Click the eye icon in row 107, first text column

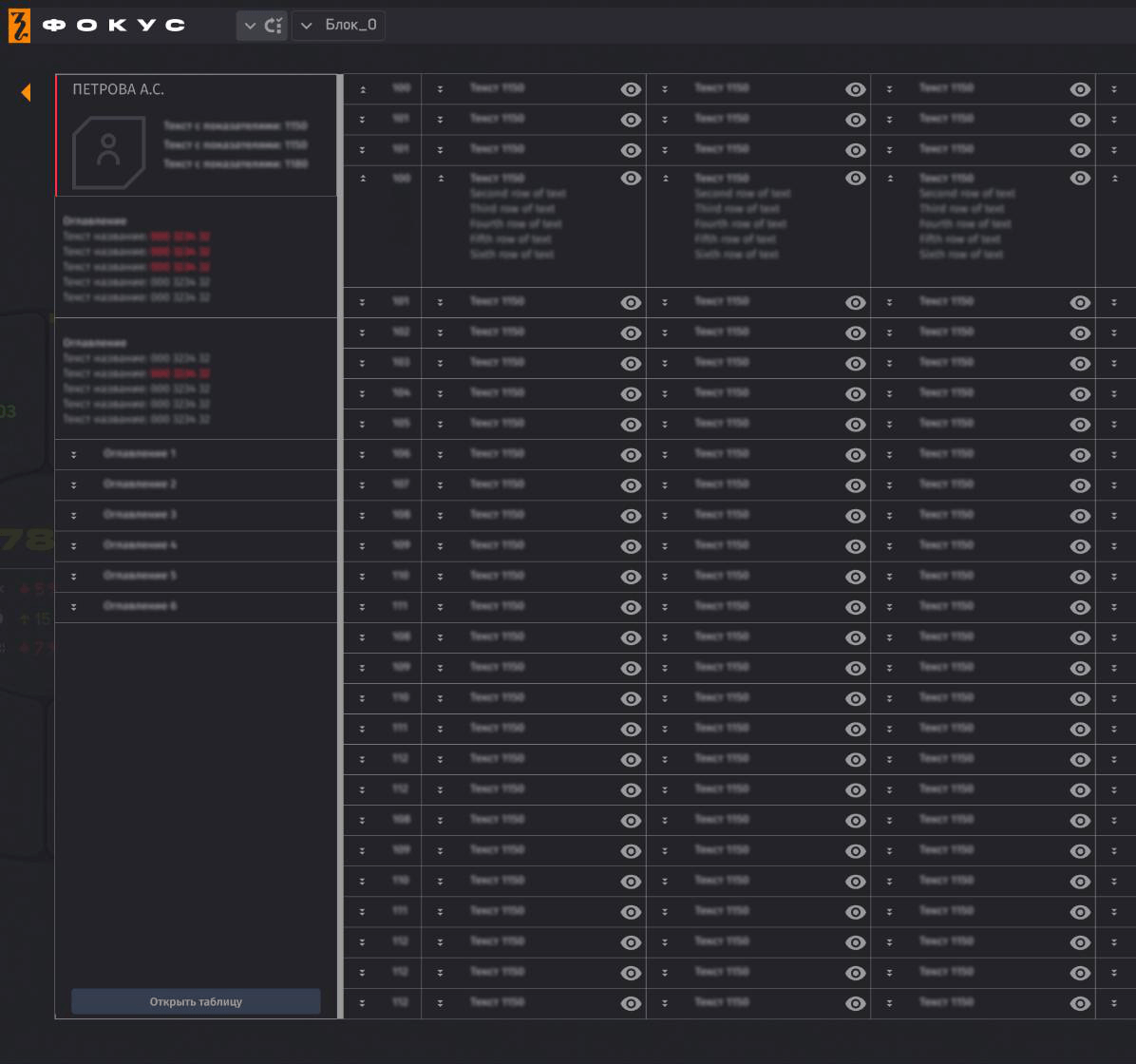pyautogui.click(x=631, y=484)
